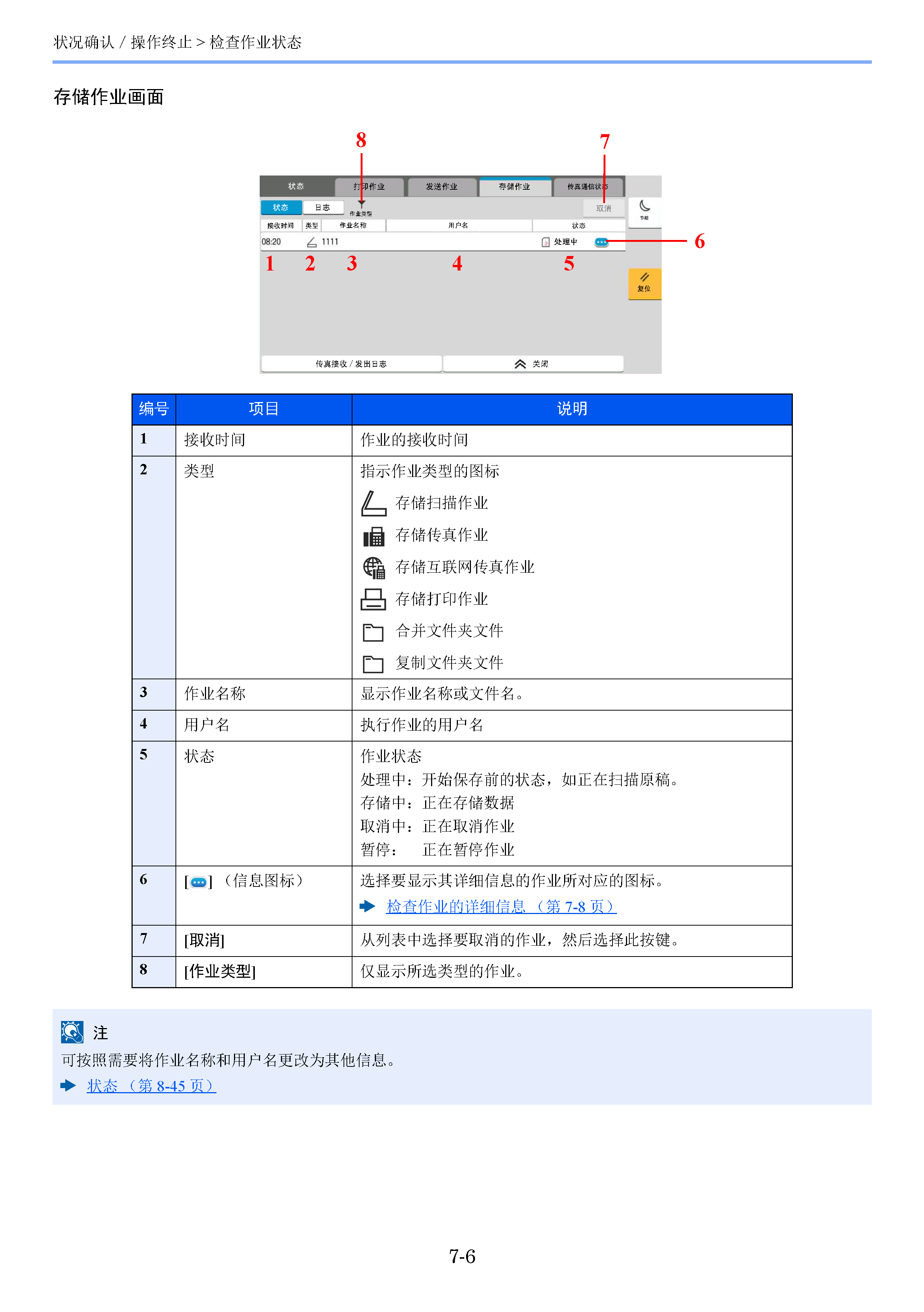This screenshot has width=924, height=1312.
Task: Click the 合并文件夹文件 folder icon
Action: click(373, 633)
